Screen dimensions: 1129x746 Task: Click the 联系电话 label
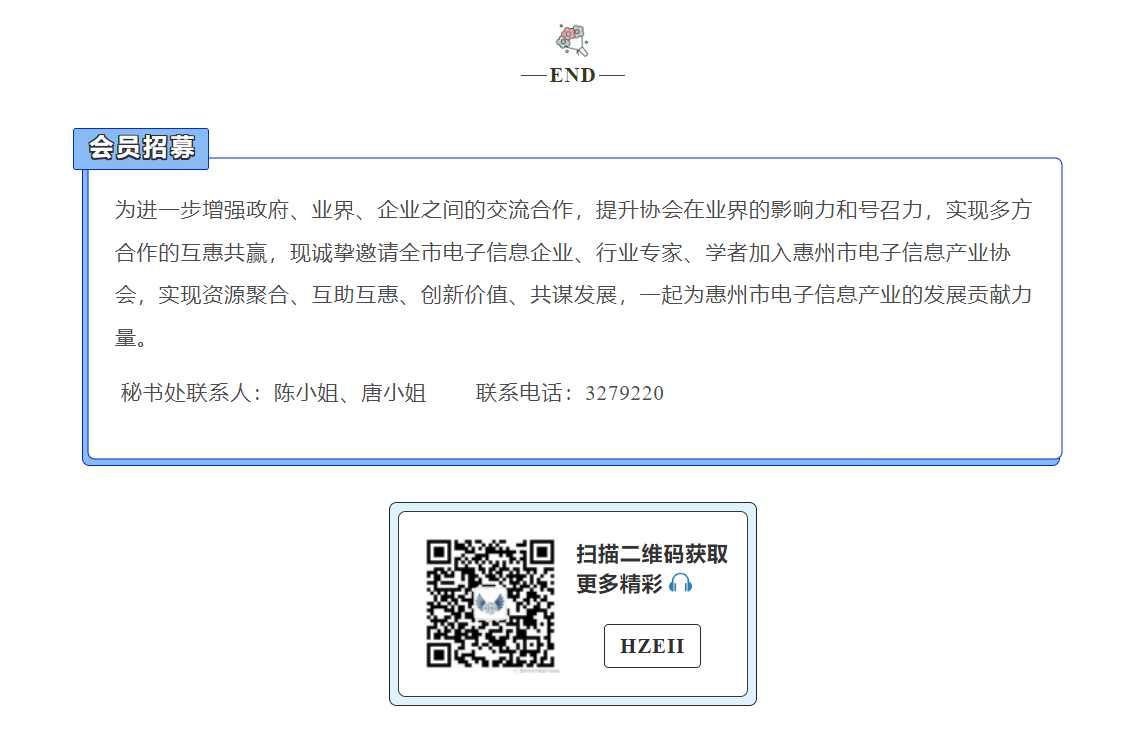click(525, 393)
